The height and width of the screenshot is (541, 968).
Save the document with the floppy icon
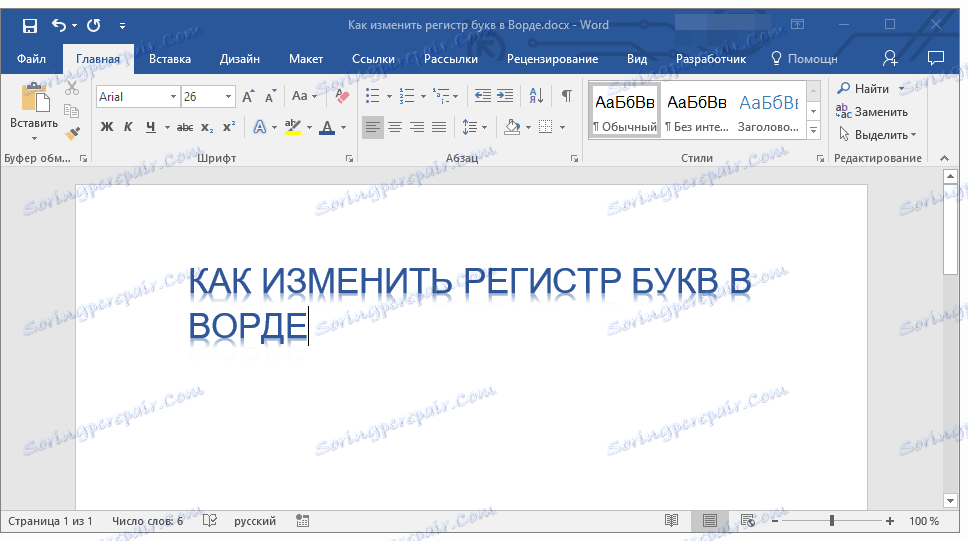click(x=30, y=25)
